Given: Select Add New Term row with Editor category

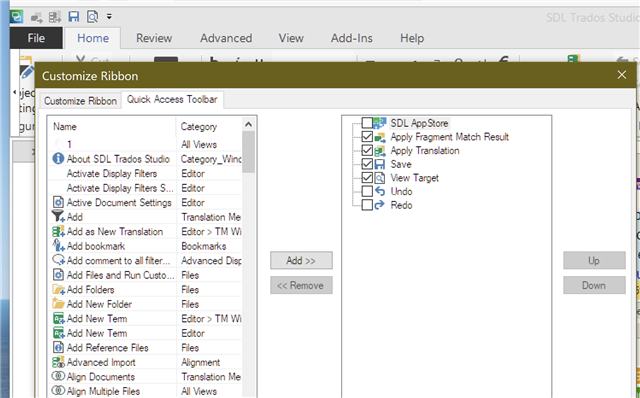Looking at the screenshot, I should point(145,333).
